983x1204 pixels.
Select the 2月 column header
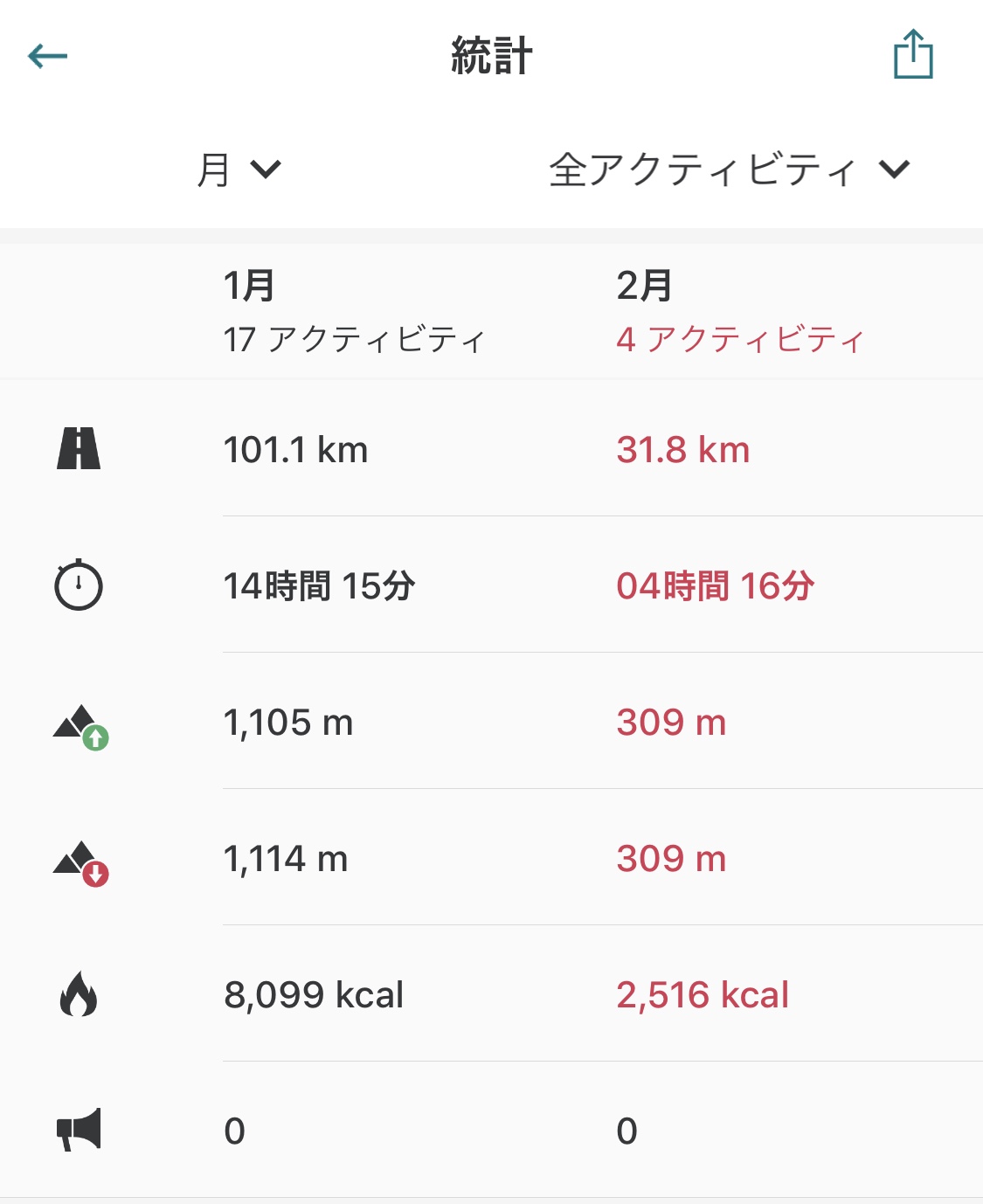[644, 286]
